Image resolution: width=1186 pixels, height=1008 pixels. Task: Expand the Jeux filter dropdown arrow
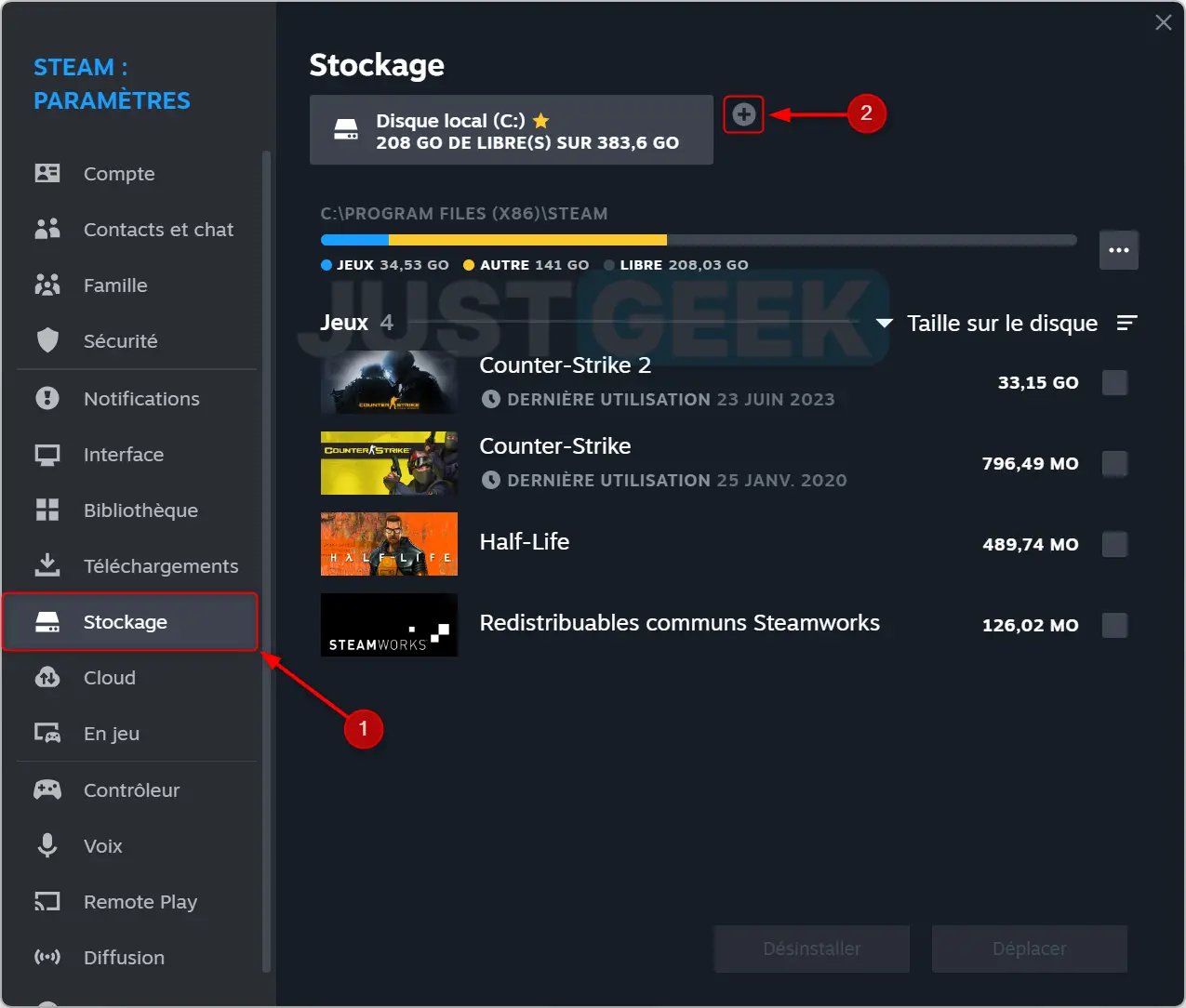(x=882, y=324)
